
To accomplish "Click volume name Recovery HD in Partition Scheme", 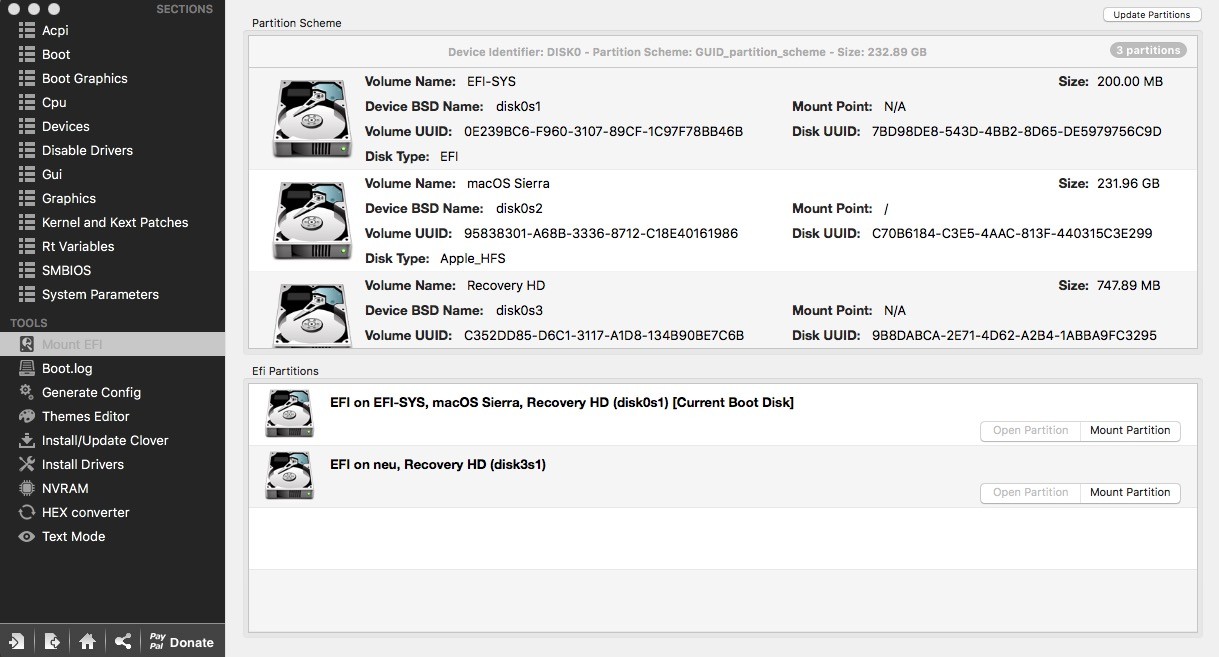I will click(506, 285).
